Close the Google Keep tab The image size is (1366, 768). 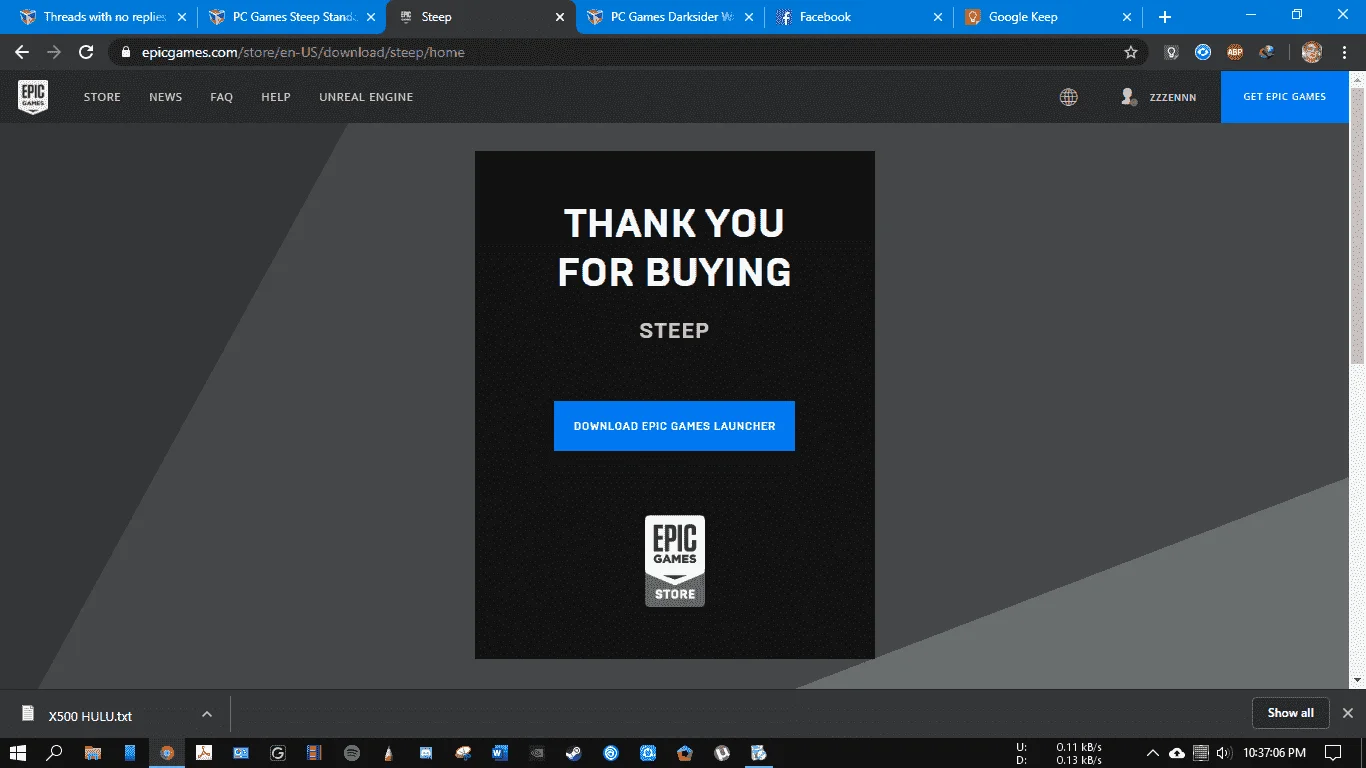(1127, 17)
